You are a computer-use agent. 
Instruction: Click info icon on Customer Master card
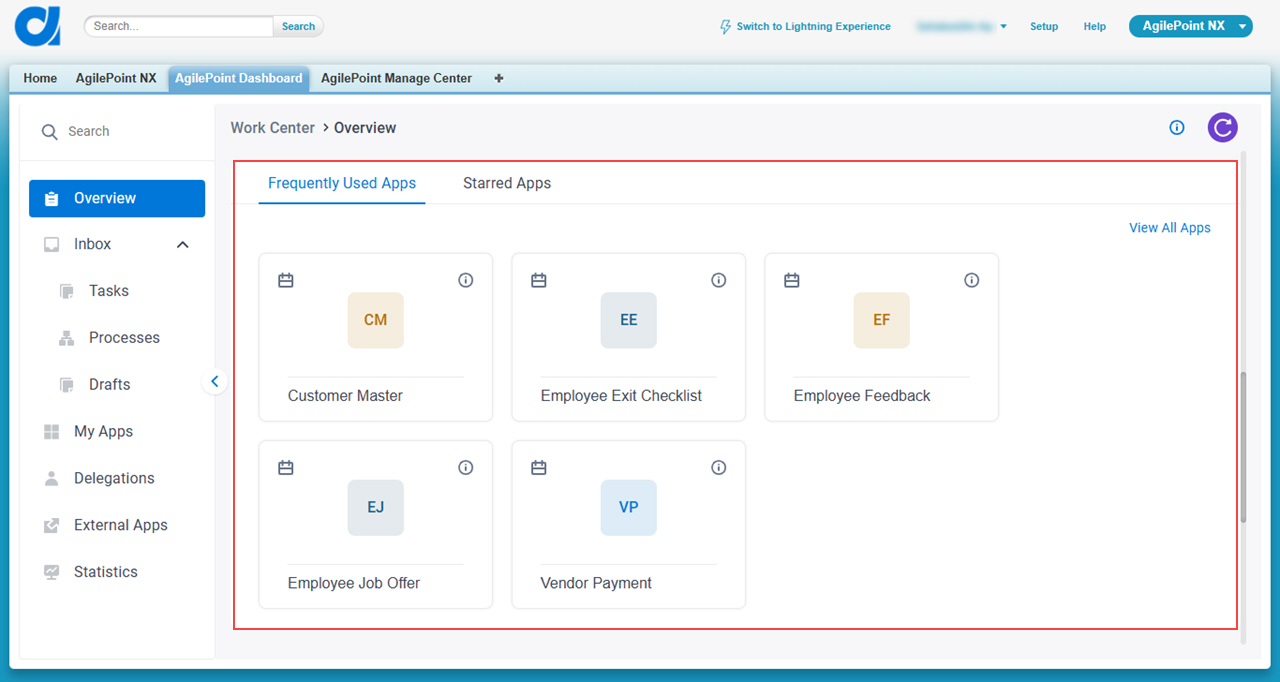click(465, 280)
